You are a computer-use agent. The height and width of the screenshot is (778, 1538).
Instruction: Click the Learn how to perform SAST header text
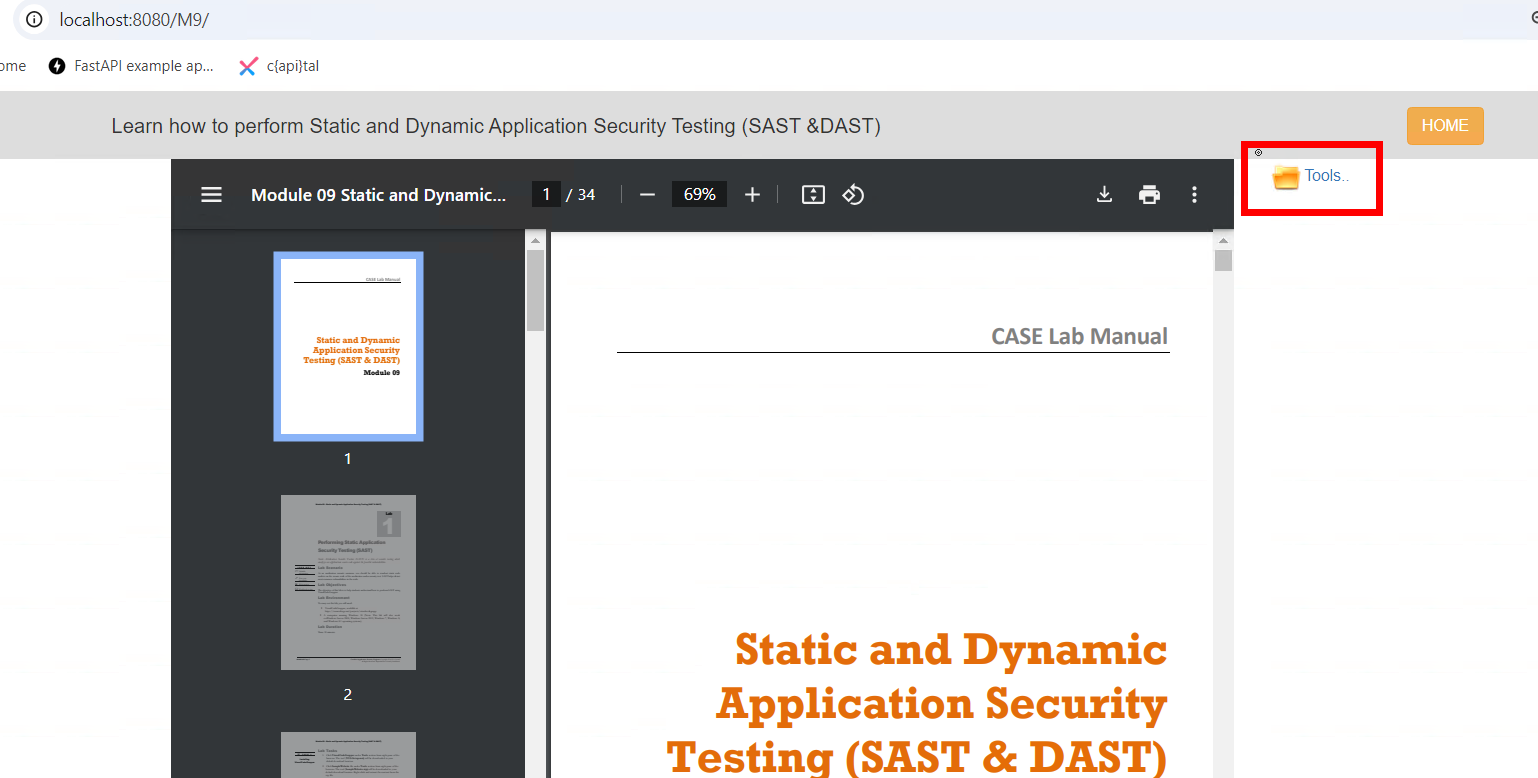(496, 126)
